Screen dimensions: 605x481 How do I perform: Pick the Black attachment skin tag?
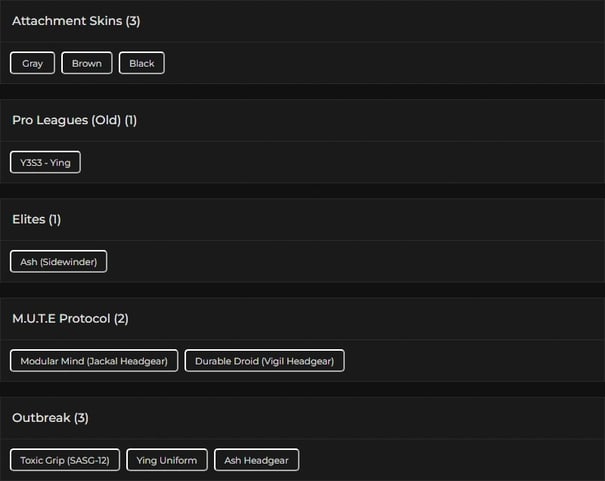(x=142, y=63)
